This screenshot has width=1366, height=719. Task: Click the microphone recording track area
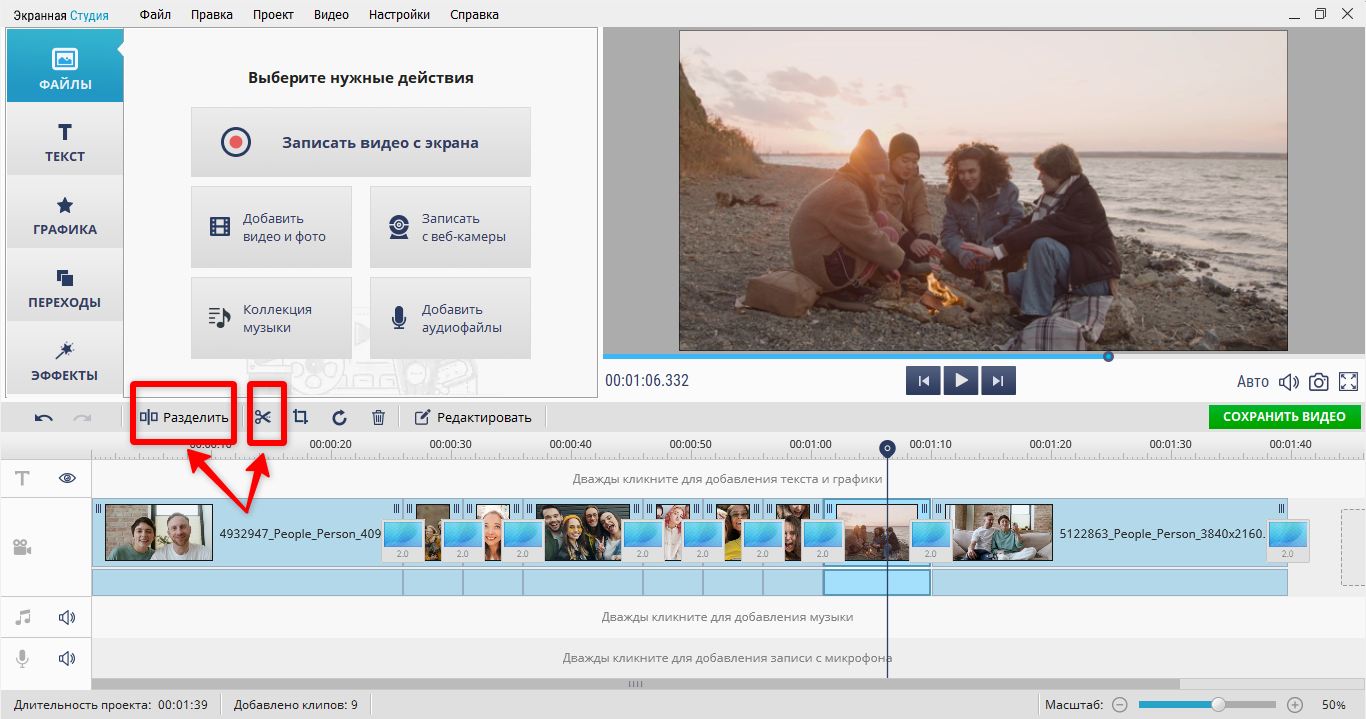click(727, 658)
